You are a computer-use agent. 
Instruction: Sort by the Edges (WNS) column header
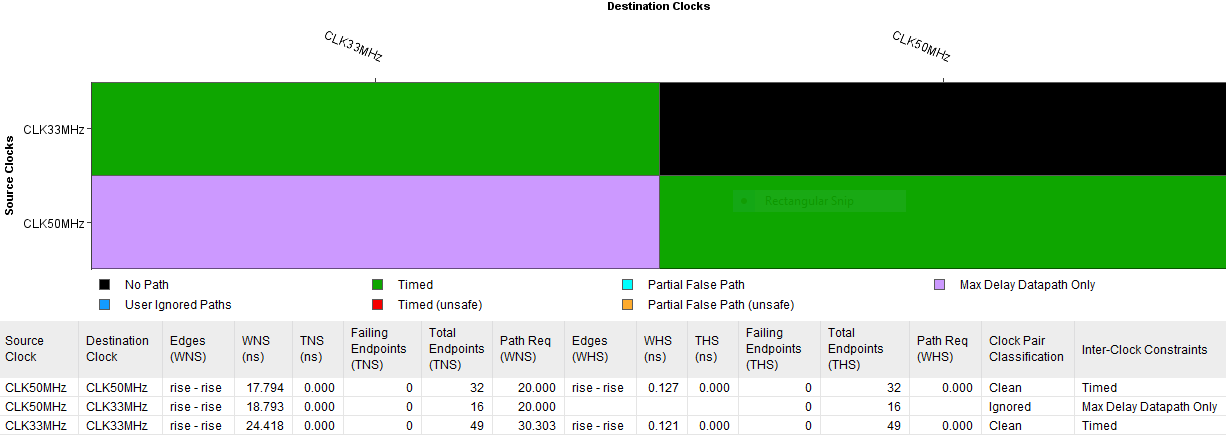[x=199, y=349]
